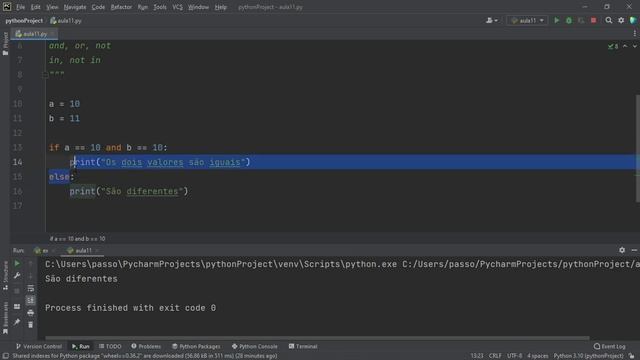The height and width of the screenshot is (360, 640).
Task: Open the Navigate menu
Action: click(75, 7)
